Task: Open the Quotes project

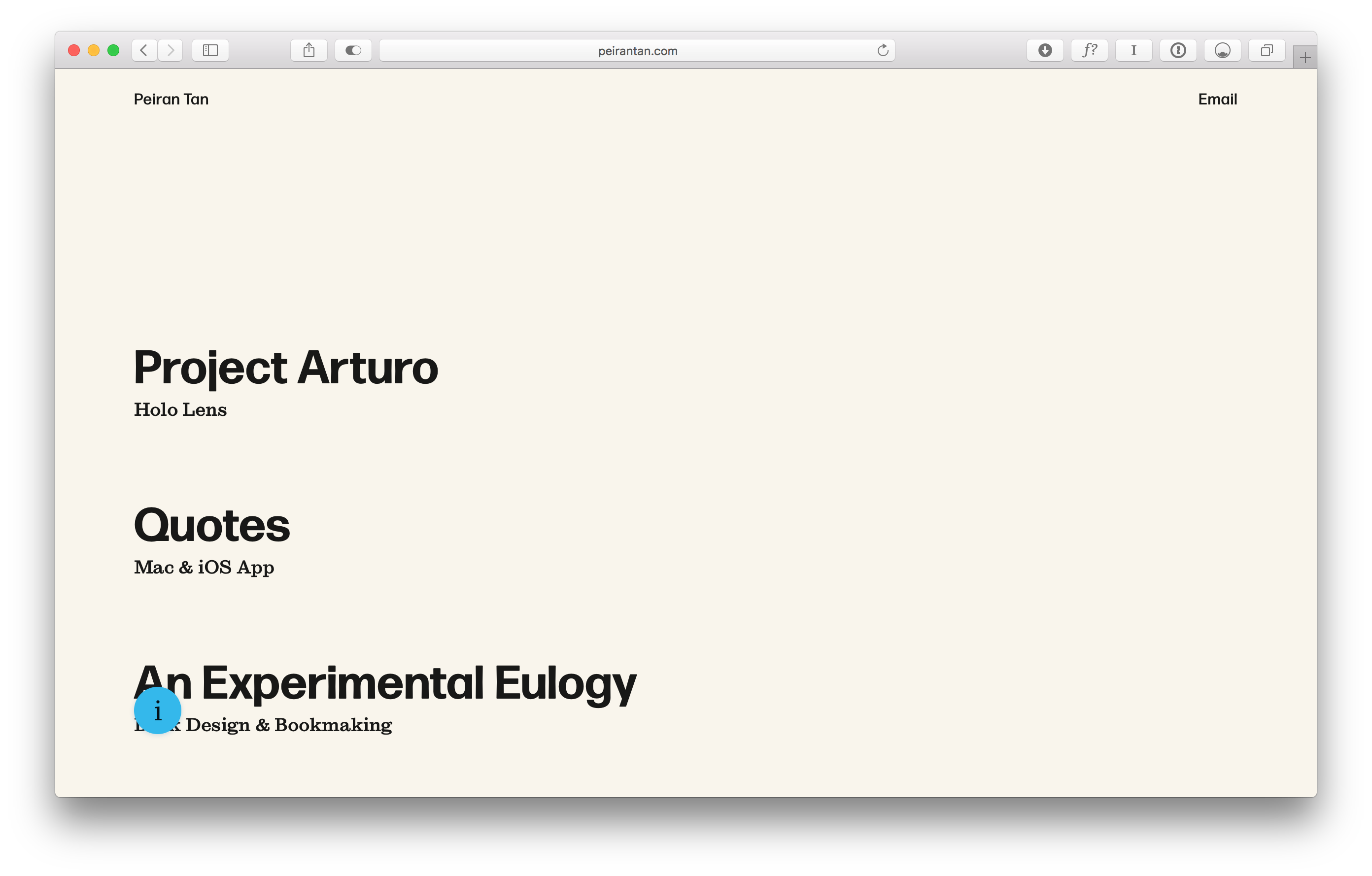Action: (x=212, y=525)
